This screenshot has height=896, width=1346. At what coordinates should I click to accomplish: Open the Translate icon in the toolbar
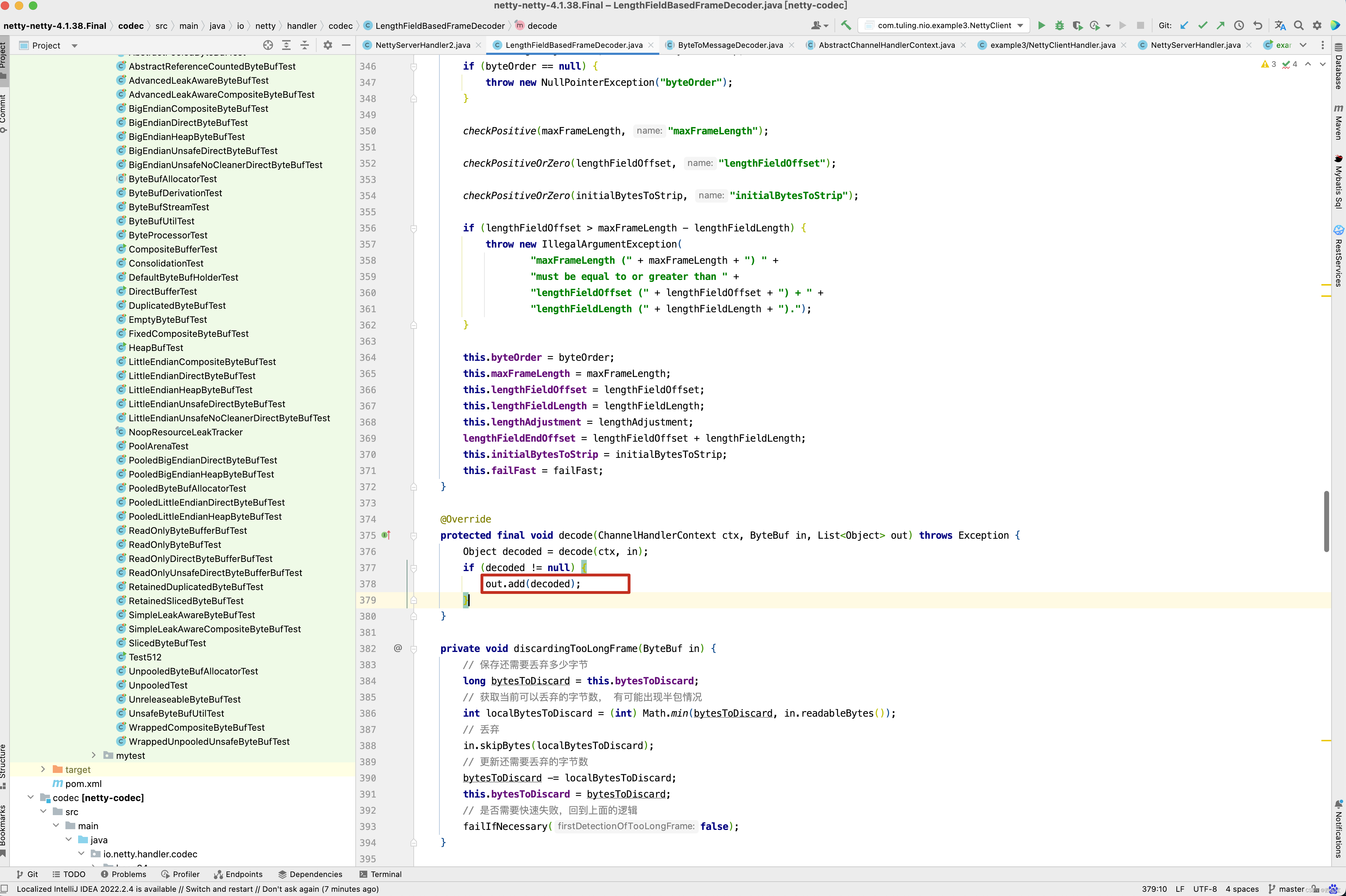tap(1280, 25)
